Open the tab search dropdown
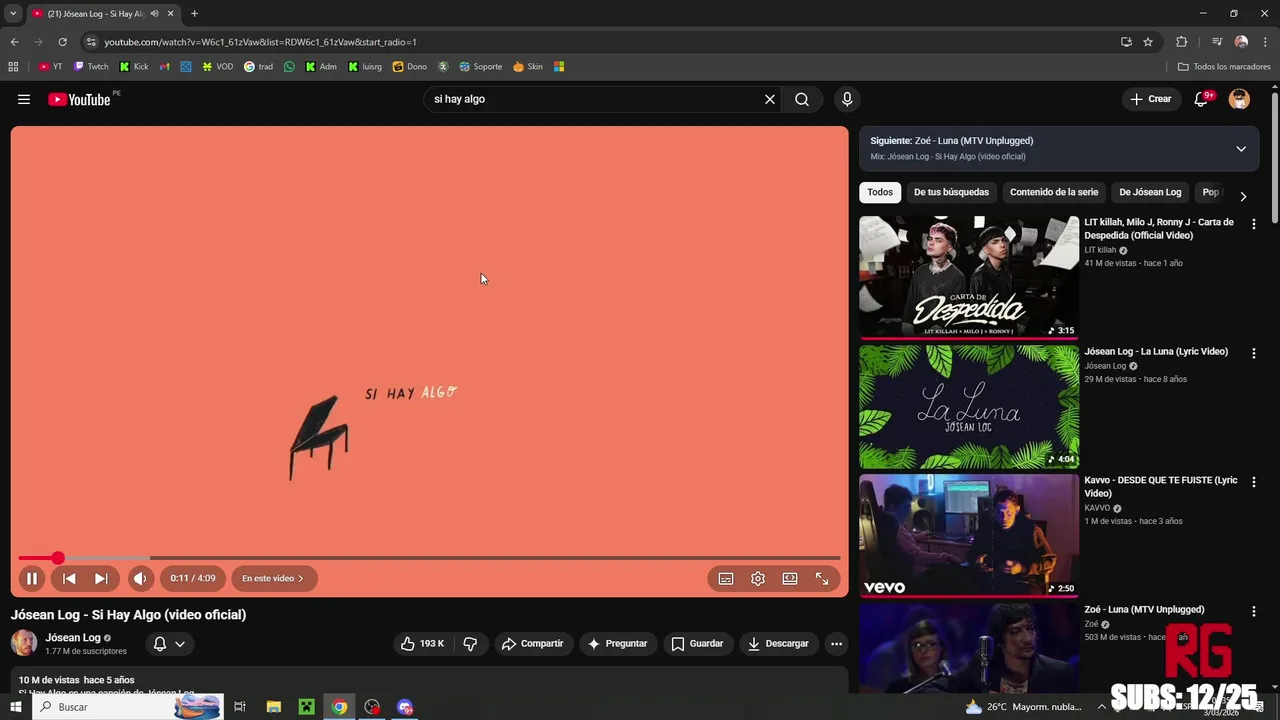 tap(13, 14)
